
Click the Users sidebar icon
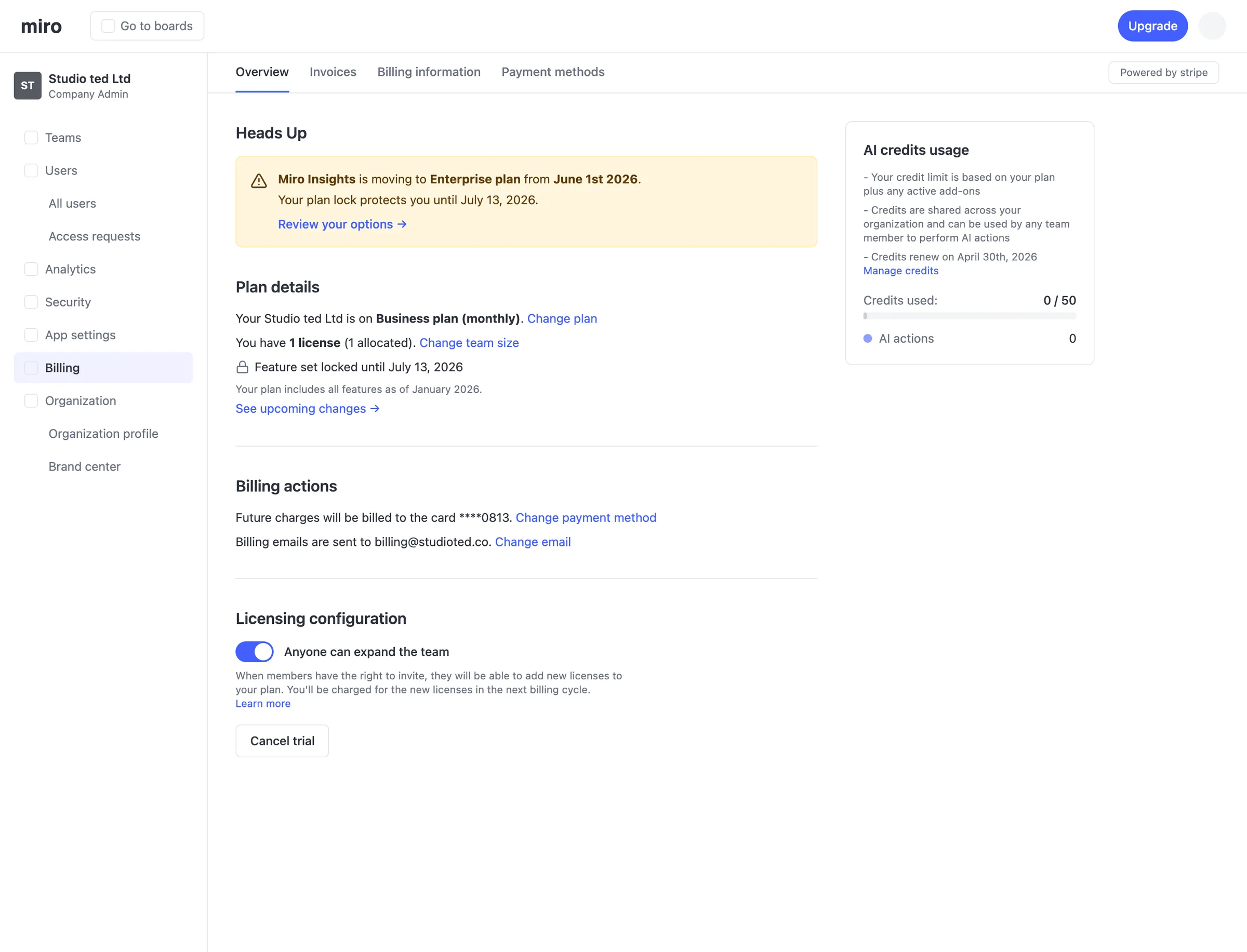pyautogui.click(x=31, y=170)
